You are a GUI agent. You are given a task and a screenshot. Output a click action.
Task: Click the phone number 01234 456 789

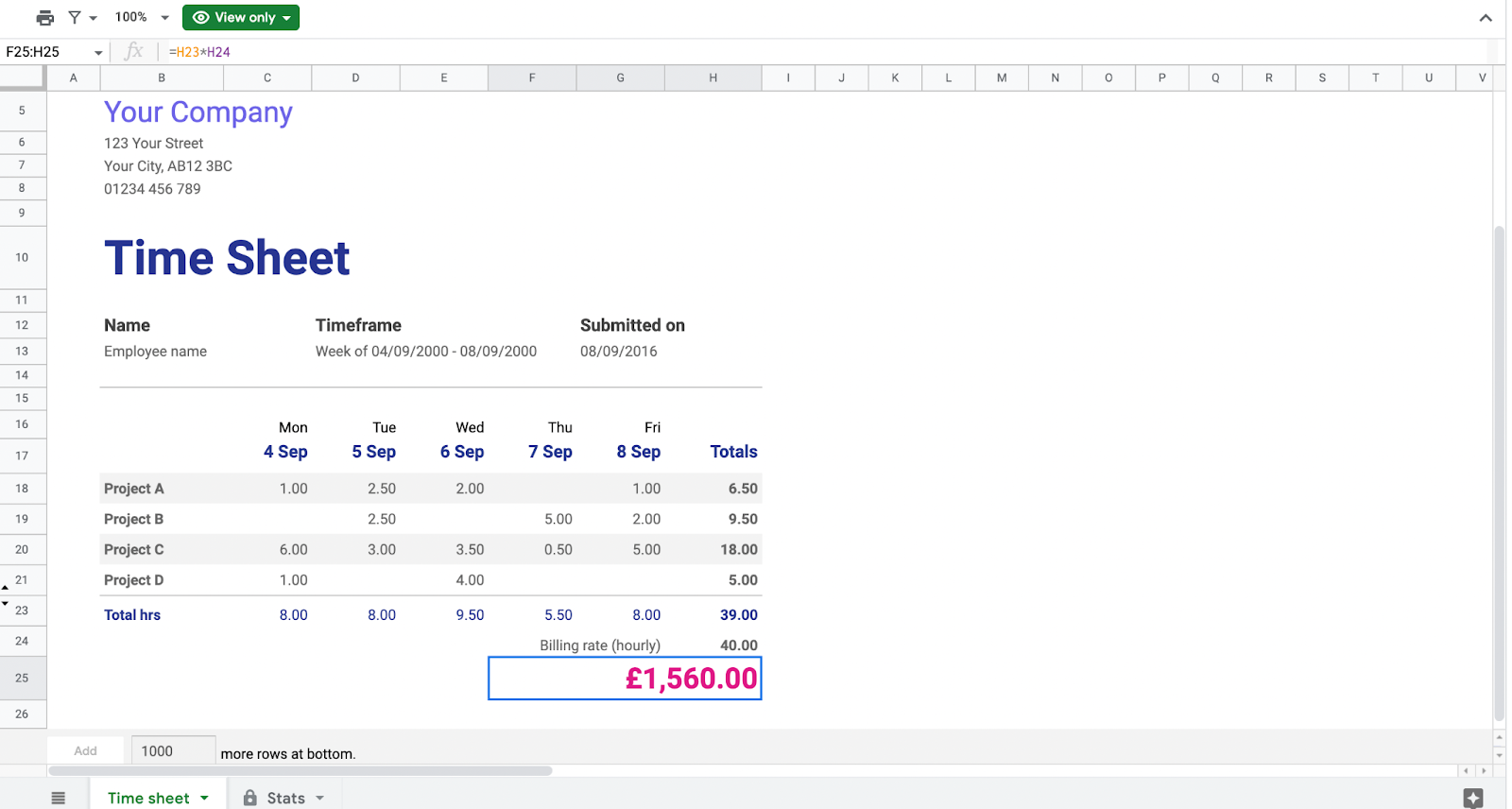[152, 189]
